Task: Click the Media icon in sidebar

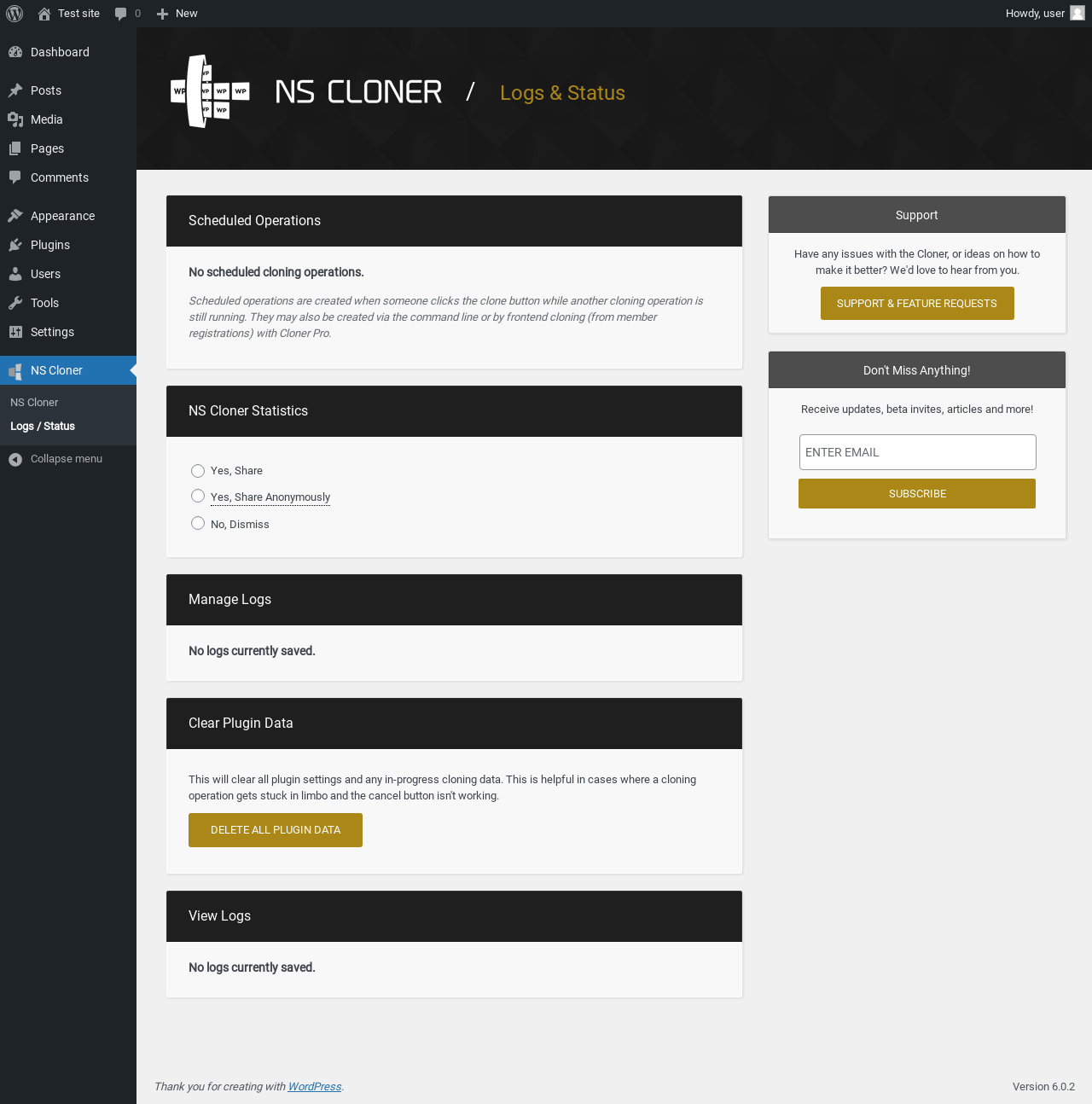Action: 15,119
